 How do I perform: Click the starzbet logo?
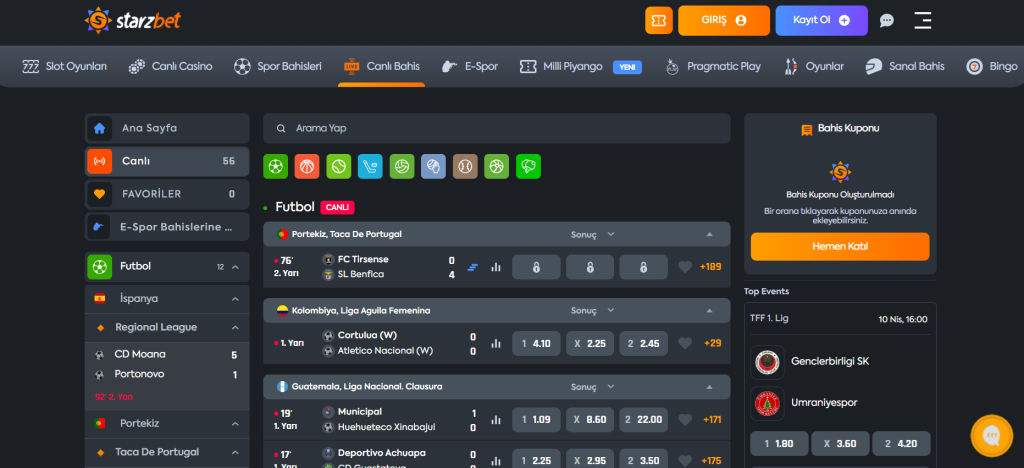(133, 20)
